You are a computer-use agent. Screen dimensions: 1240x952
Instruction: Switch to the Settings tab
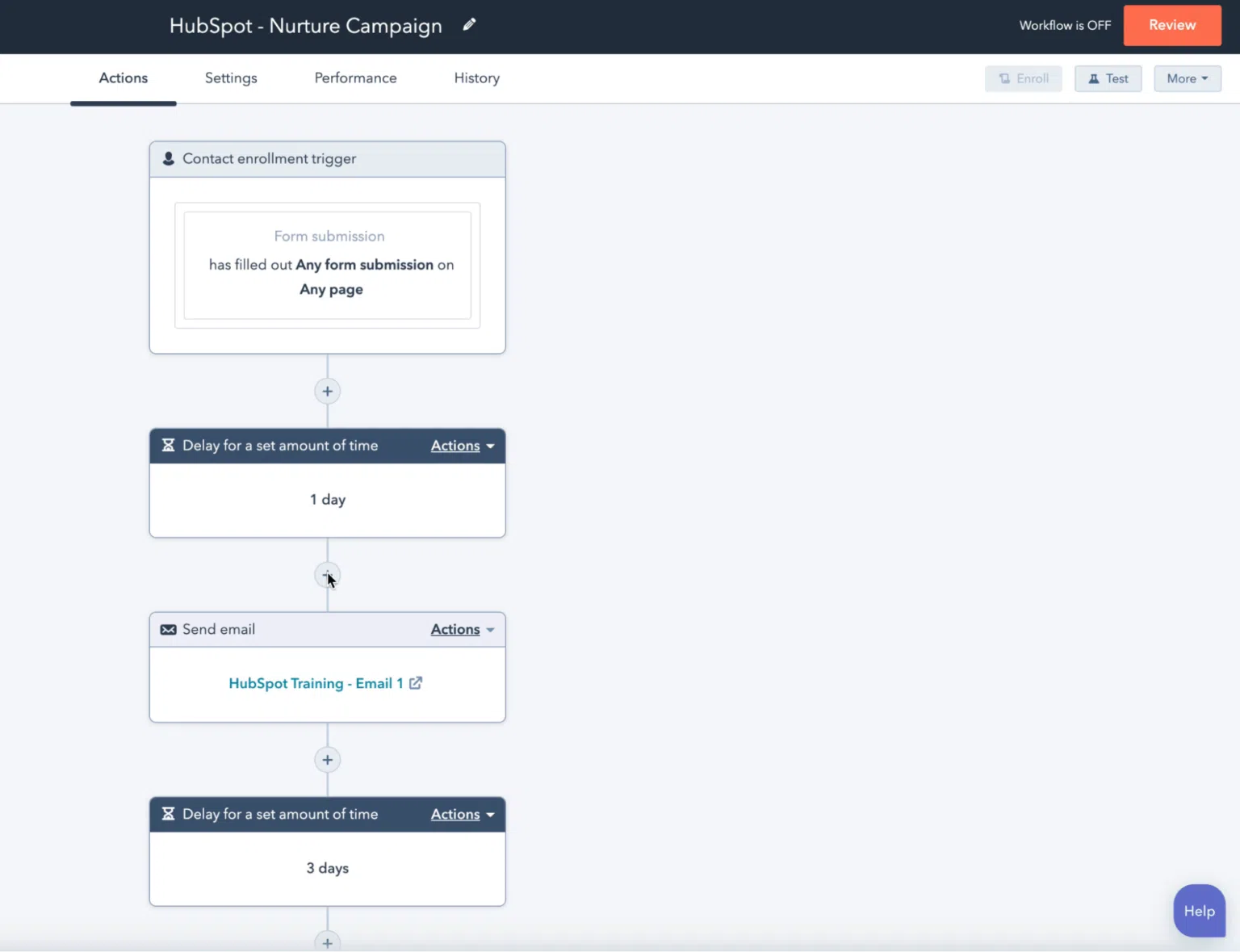point(231,78)
